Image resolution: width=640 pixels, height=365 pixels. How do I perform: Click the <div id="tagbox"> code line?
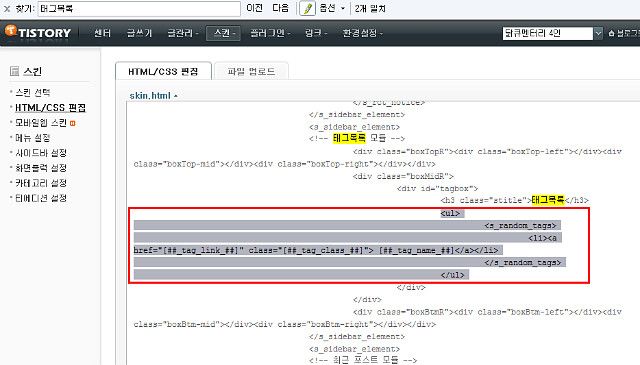coord(437,188)
